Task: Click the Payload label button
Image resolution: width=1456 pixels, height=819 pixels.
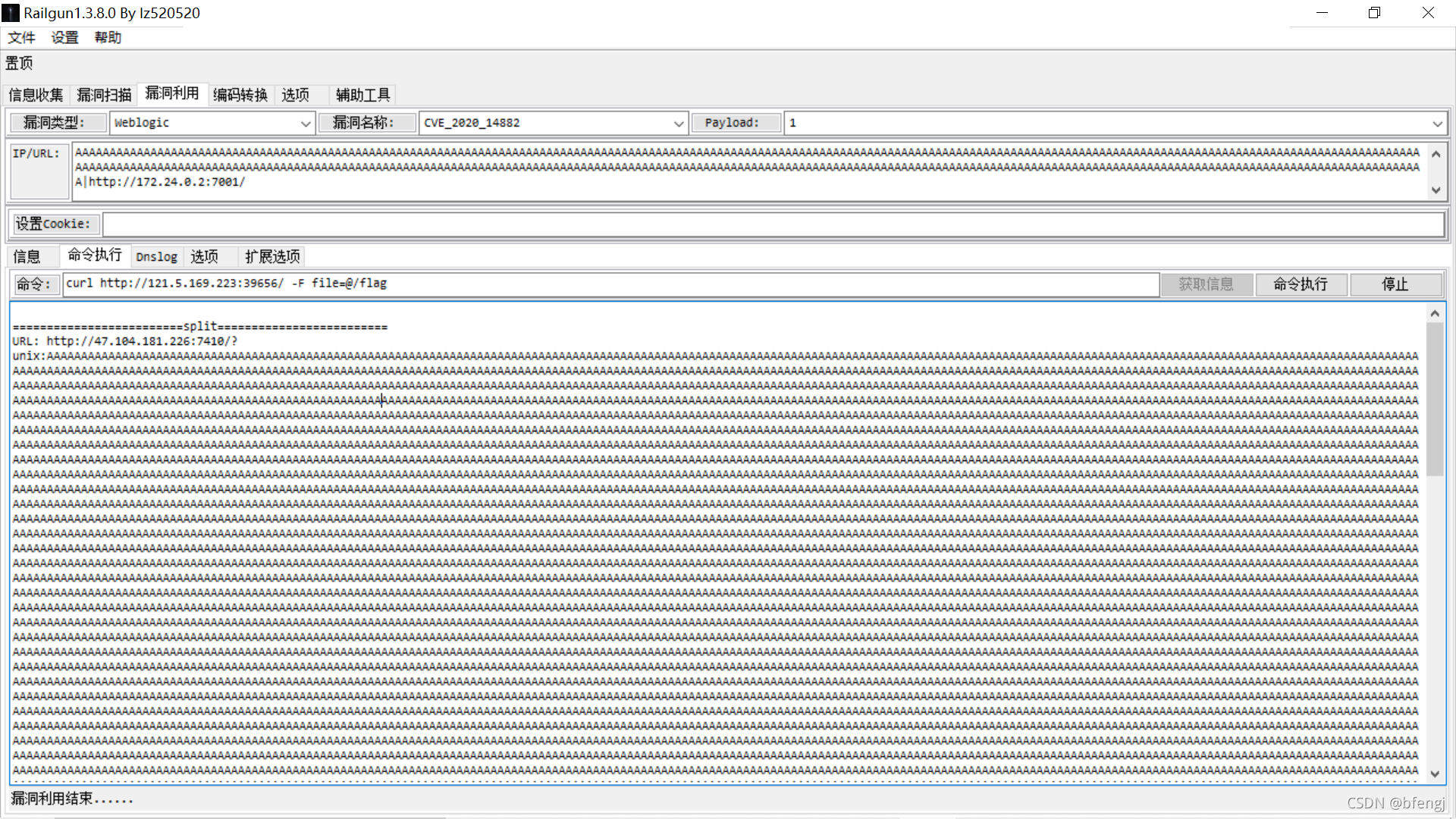Action: 736,123
